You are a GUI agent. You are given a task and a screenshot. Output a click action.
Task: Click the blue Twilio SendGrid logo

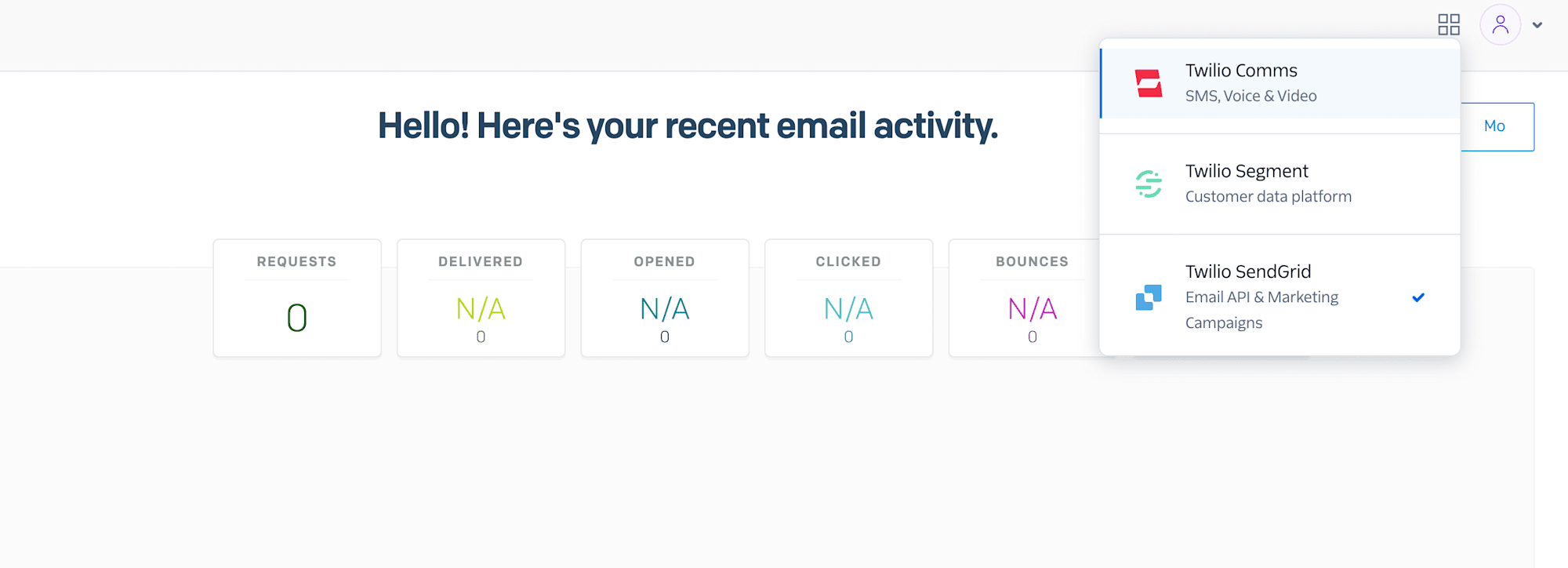pos(1149,297)
